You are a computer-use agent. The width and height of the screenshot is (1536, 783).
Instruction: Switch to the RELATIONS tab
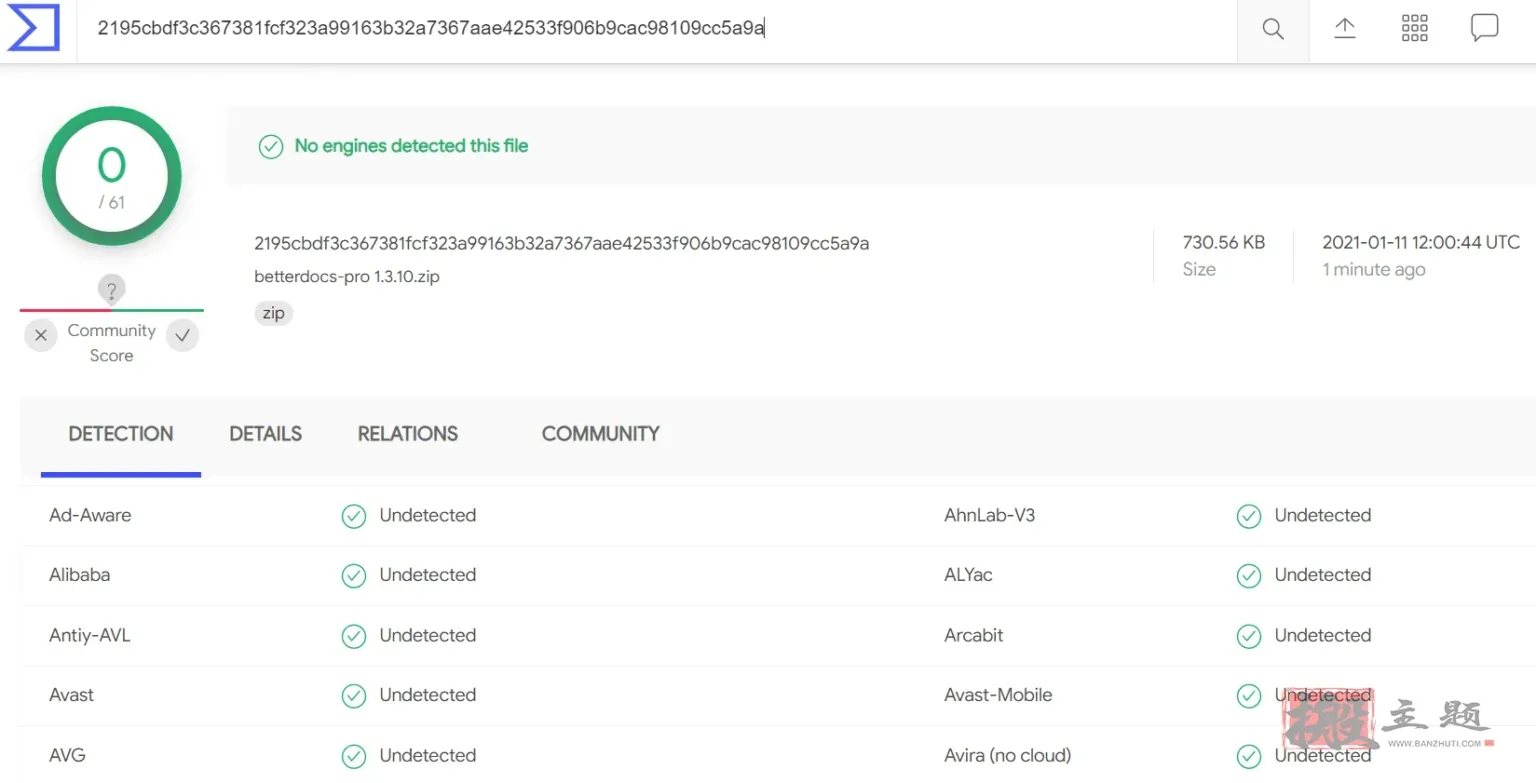point(408,434)
